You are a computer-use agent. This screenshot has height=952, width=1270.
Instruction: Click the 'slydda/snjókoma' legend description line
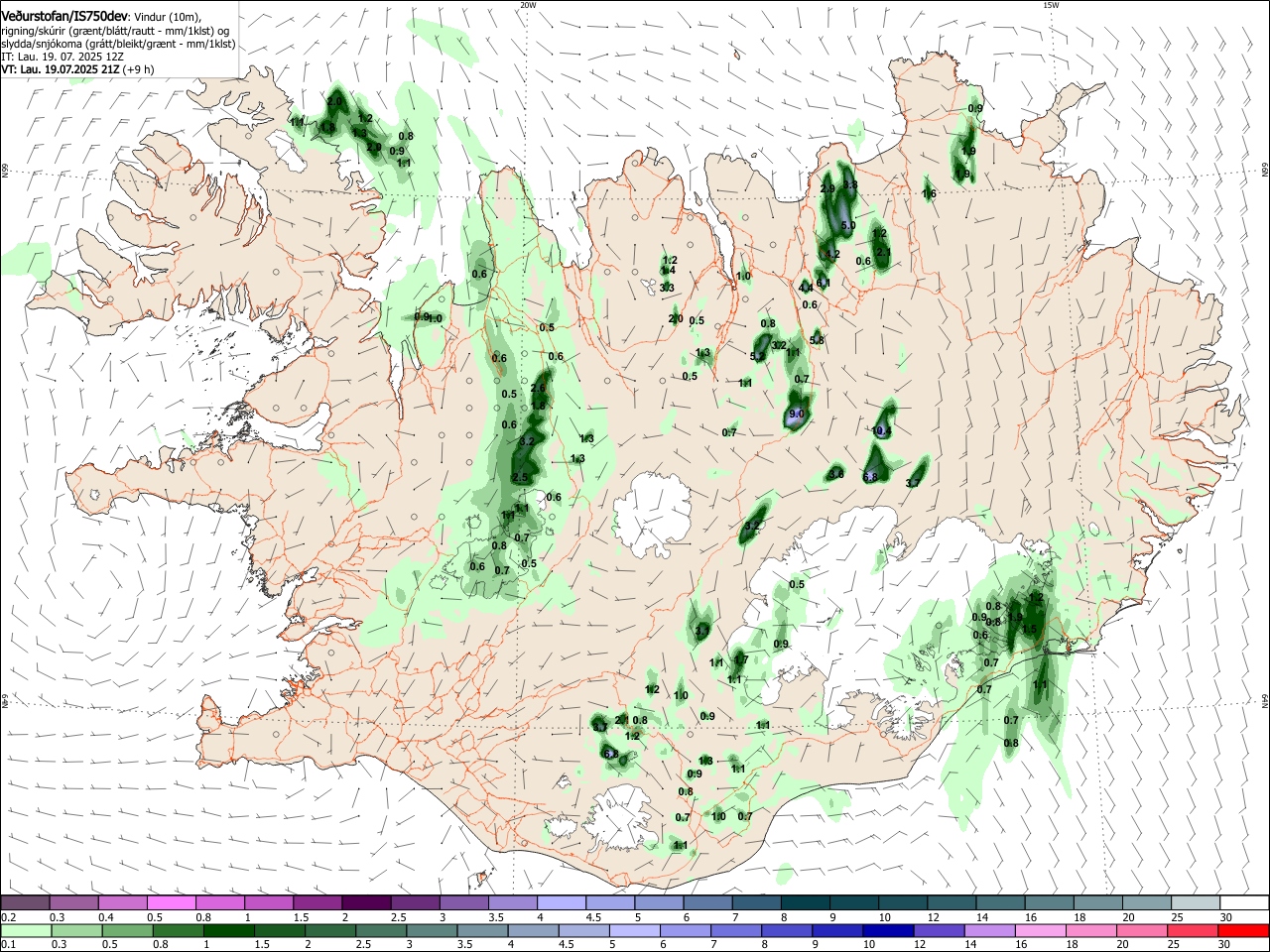[x=118, y=44]
